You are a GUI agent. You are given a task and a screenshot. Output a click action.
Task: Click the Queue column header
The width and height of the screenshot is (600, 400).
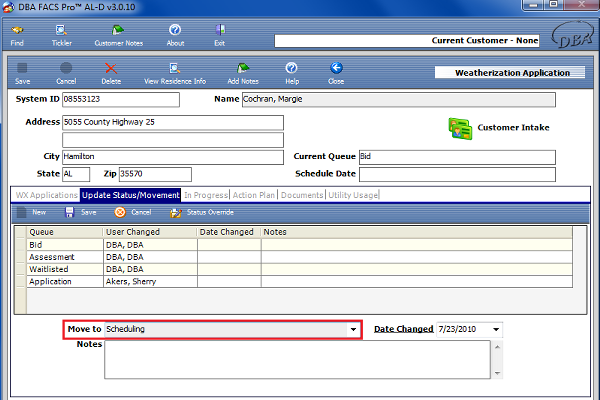point(64,232)
